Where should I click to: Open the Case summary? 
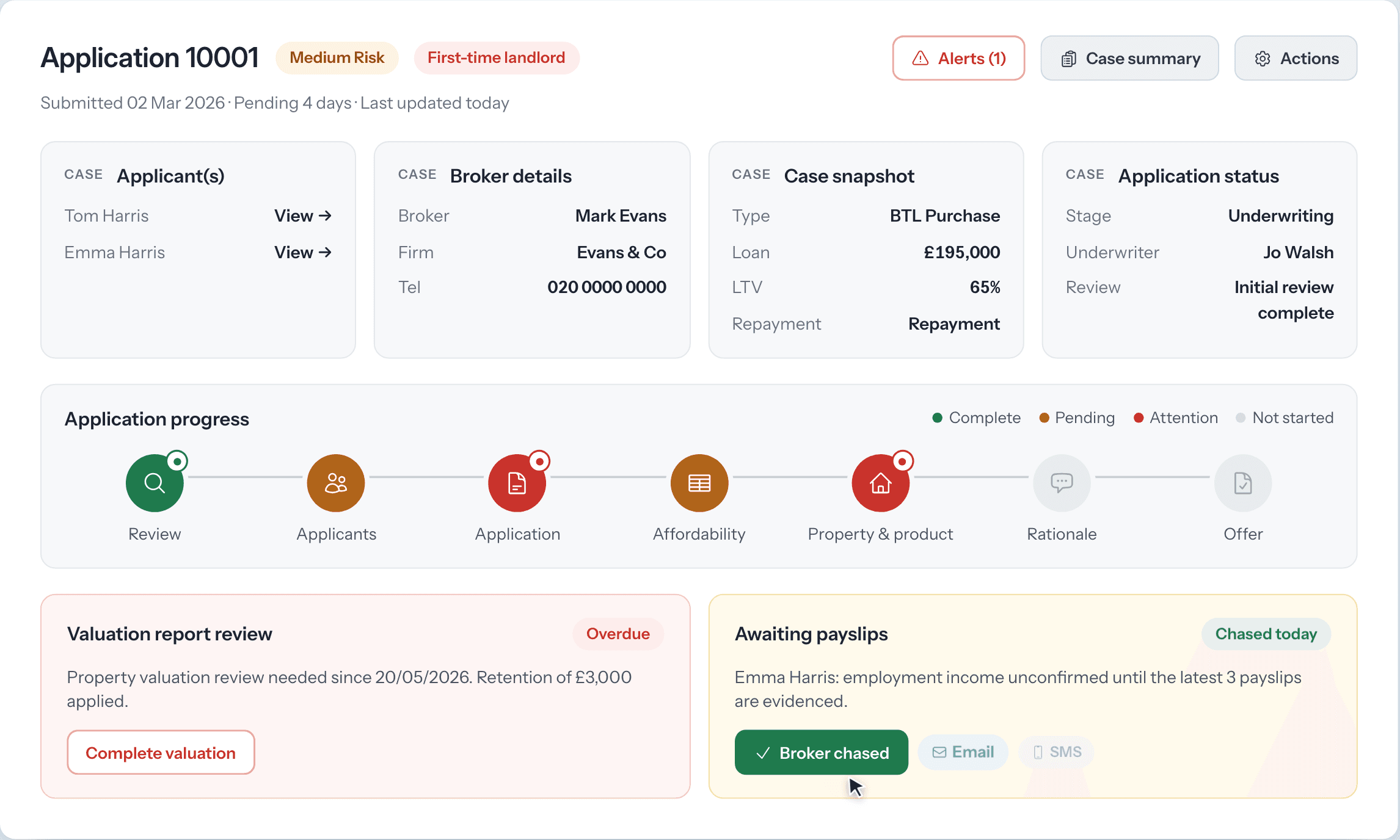point(1129,58)
